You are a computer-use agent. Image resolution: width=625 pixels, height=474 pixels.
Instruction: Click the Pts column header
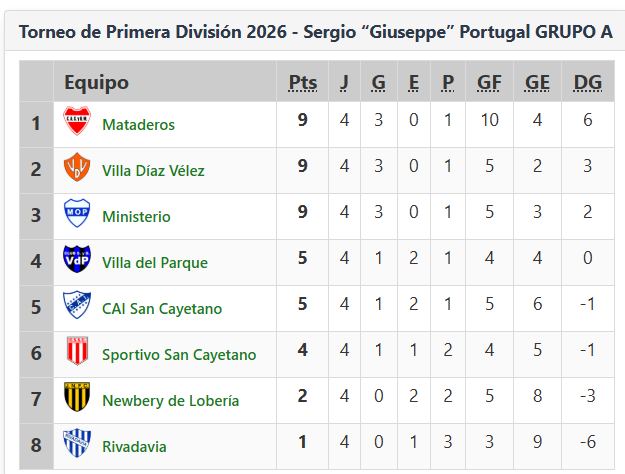302,82
